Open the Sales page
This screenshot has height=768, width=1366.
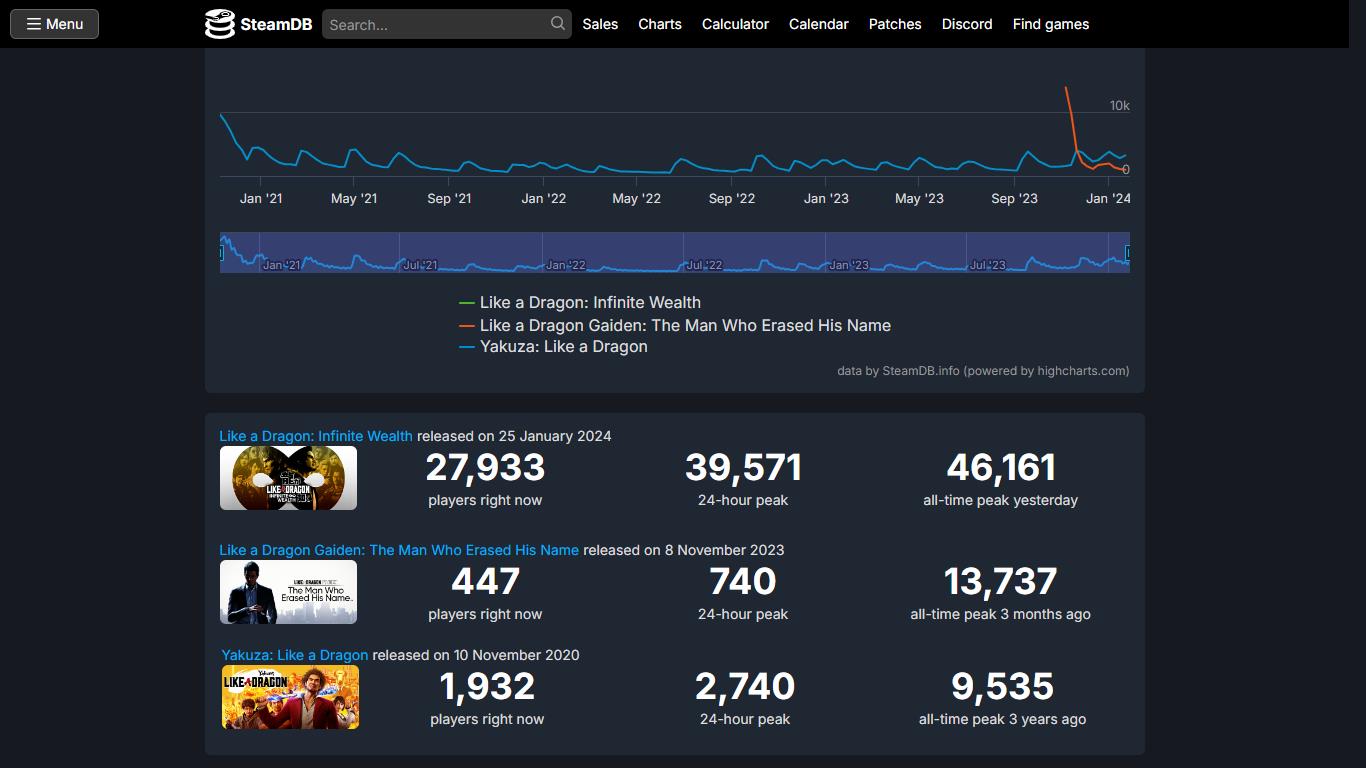click(x=600, y=24)
